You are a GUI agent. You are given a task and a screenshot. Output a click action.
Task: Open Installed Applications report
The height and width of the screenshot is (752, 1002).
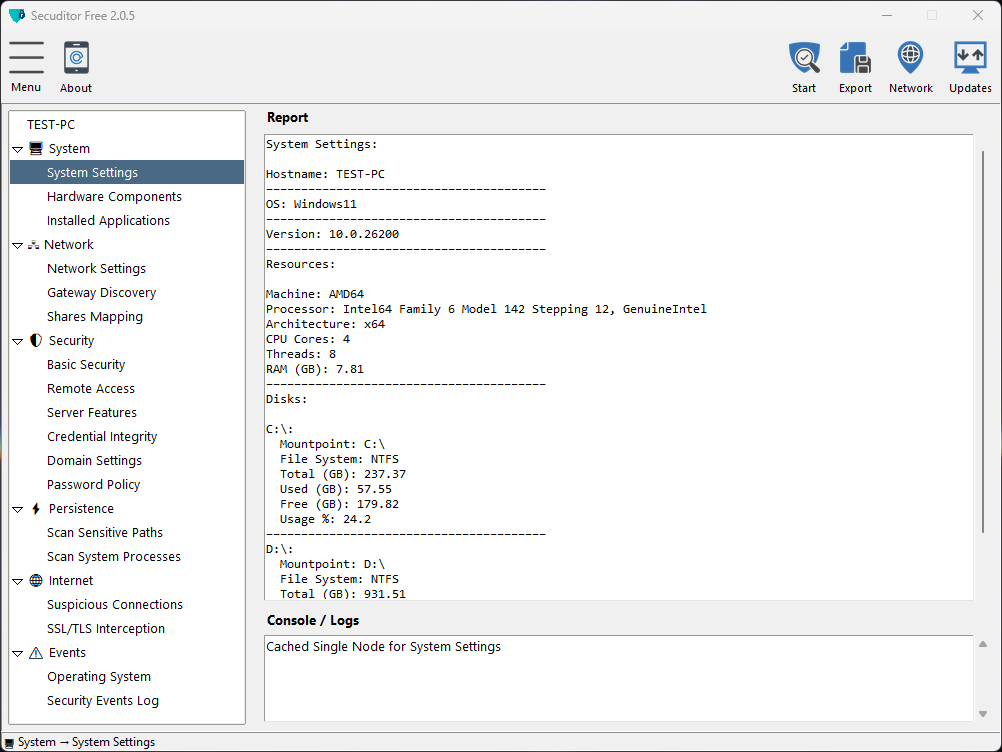click(x=108, y=221)
